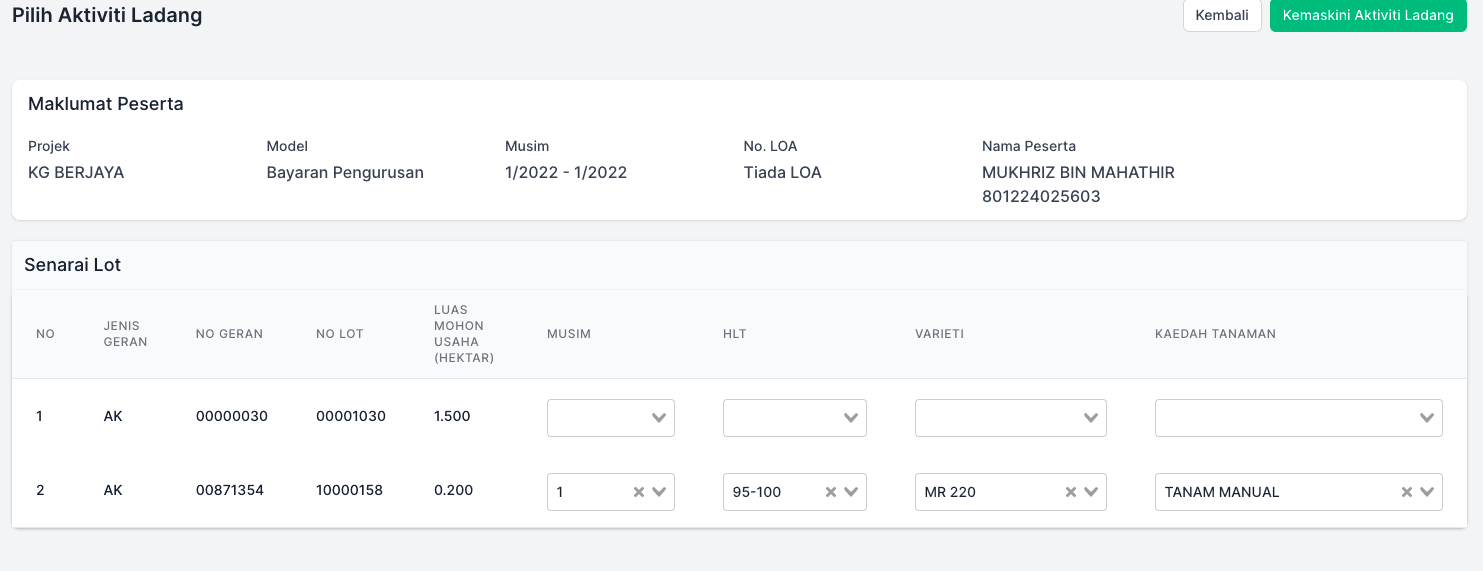Click lot number 10000158 cell
1483x571 pixels.
pyautogui.click(x=349, y=491)
